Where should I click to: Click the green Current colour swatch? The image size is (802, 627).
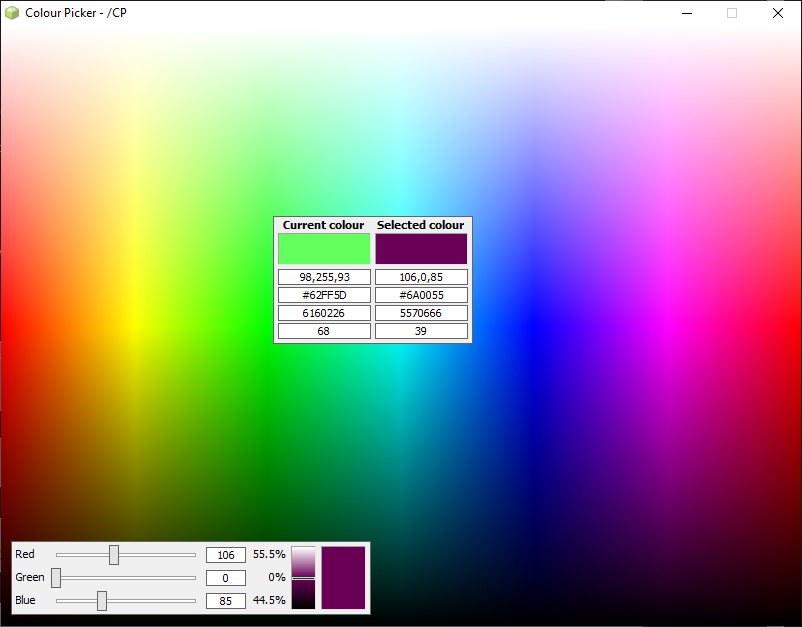[324, 249]
